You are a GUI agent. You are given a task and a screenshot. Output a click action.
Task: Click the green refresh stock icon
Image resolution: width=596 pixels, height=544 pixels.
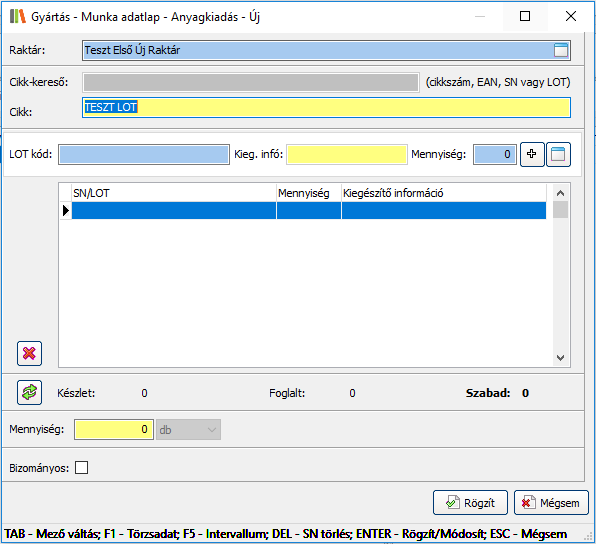(29, 392)
